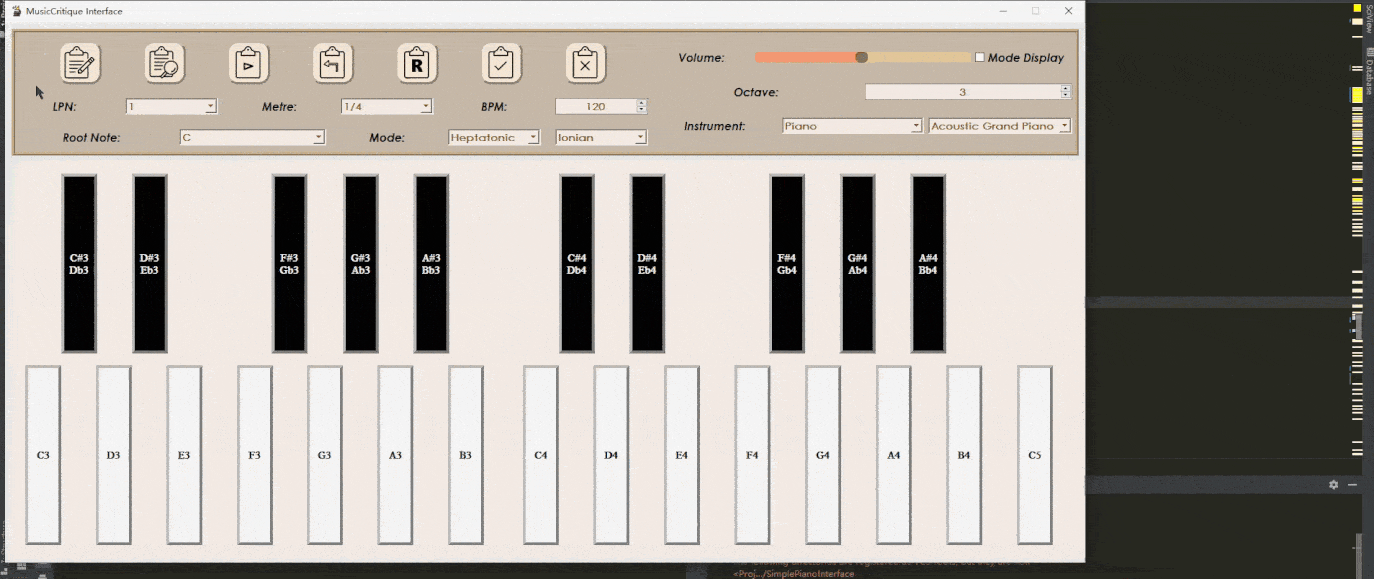Viewport: 1374px width, 579px height.
Task: Play the G#4/Ab4 black key
Action: tap(858, 264)
